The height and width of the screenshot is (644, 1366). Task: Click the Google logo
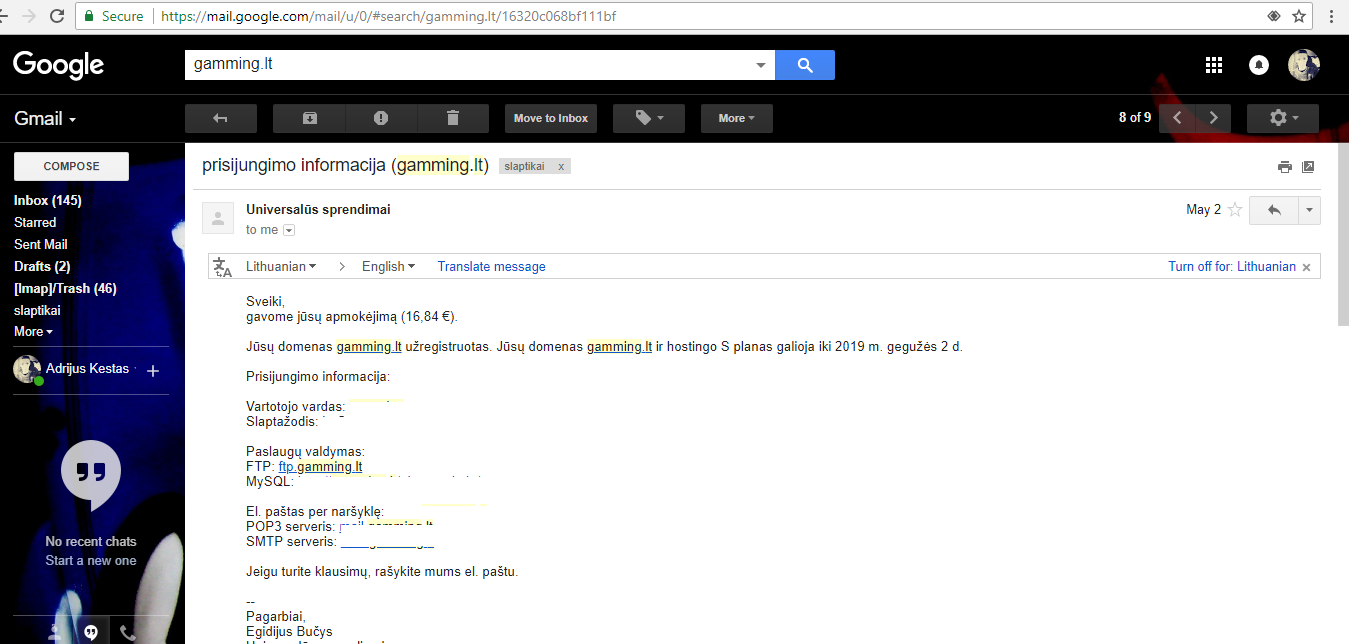coord(59,66)
